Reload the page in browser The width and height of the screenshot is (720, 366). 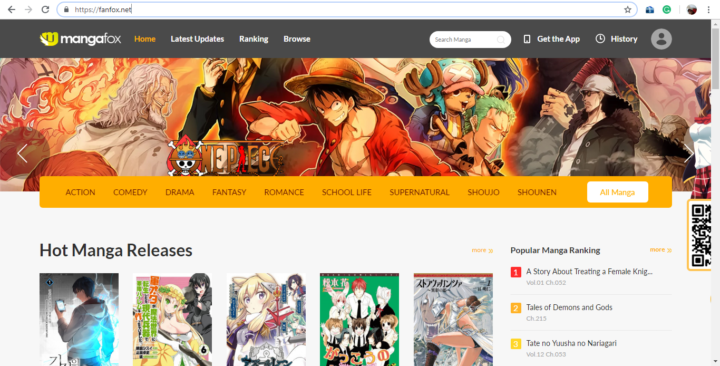point(45,10)
